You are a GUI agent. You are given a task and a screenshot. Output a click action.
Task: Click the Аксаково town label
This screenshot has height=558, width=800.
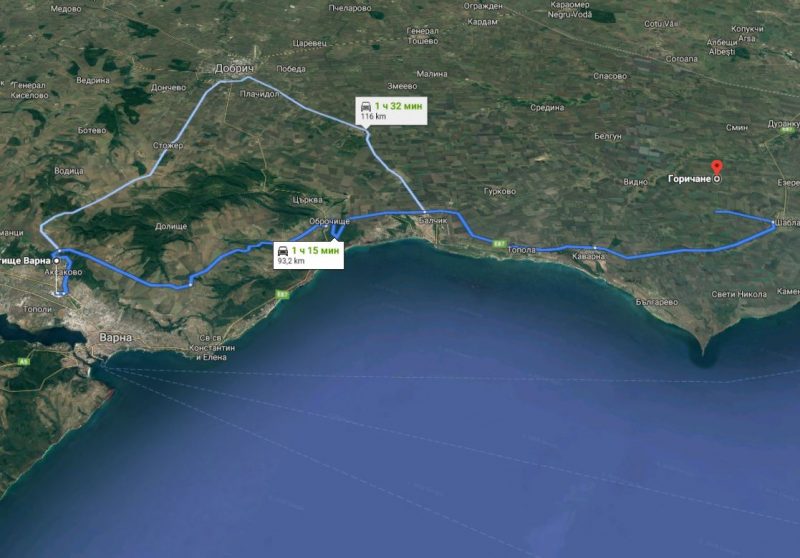63,272
